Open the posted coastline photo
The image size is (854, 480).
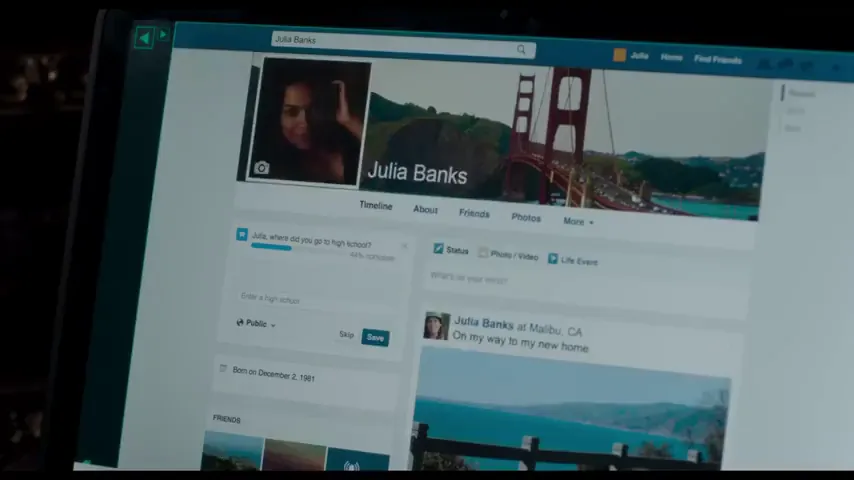571,410
